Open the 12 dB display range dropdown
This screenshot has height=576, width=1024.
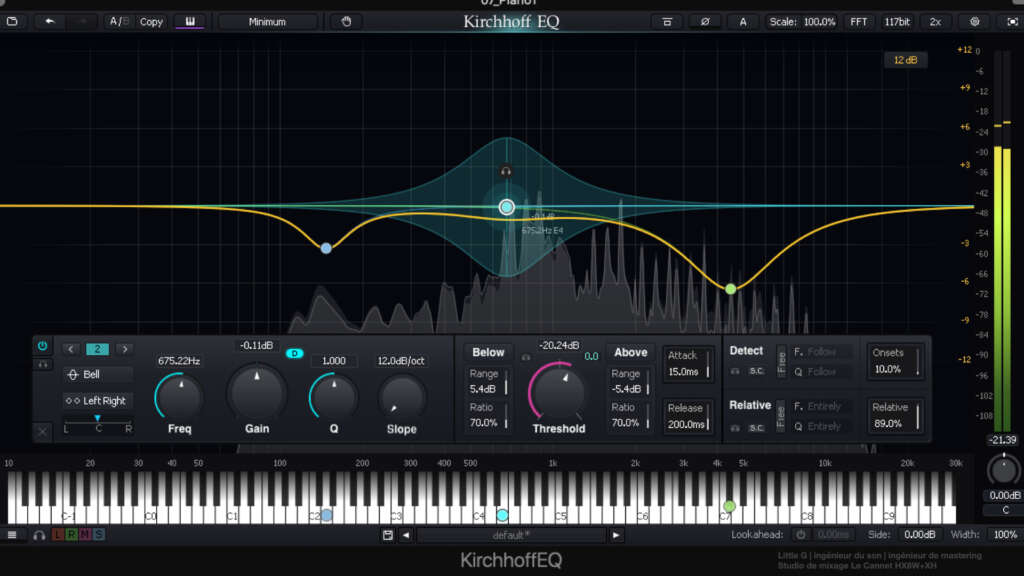(905, 60)
